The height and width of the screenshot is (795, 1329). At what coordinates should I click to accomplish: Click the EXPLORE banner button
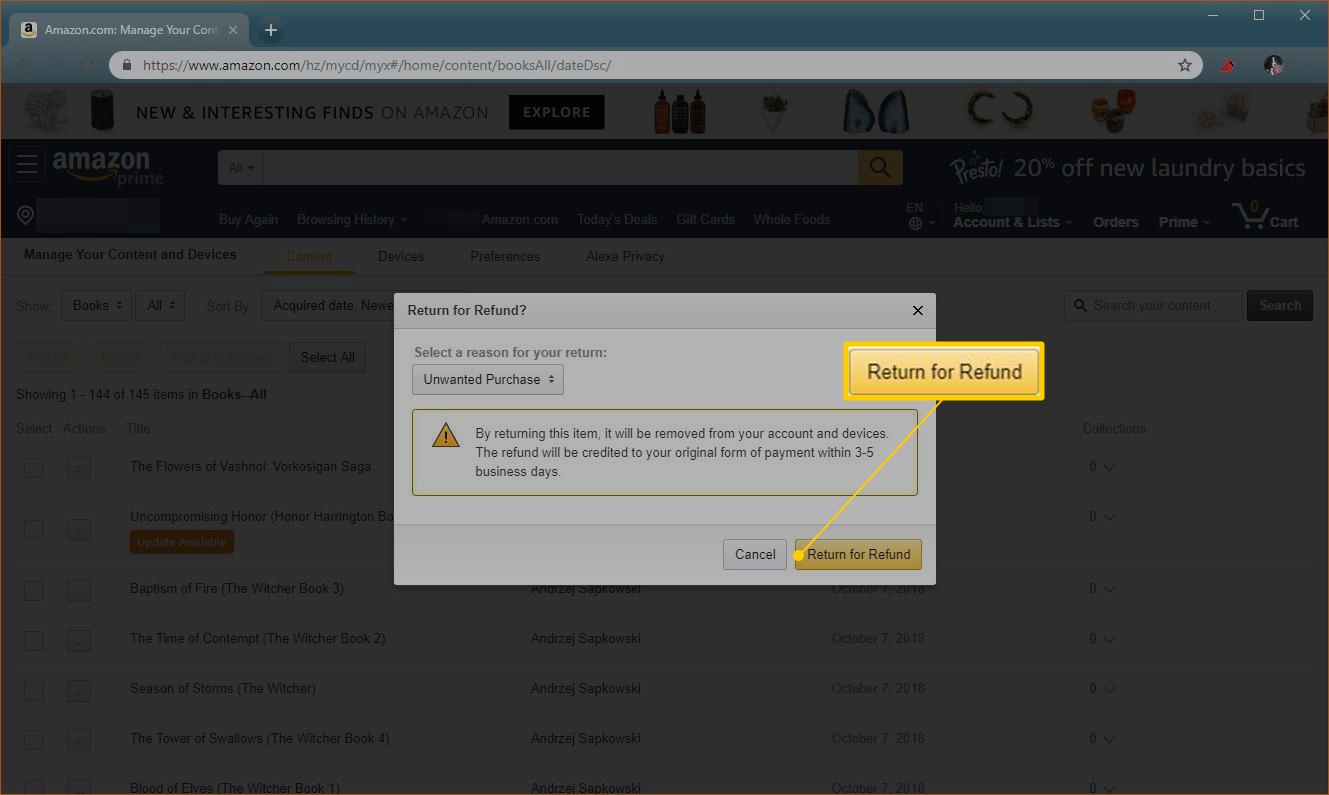click(x=557, y=112)
